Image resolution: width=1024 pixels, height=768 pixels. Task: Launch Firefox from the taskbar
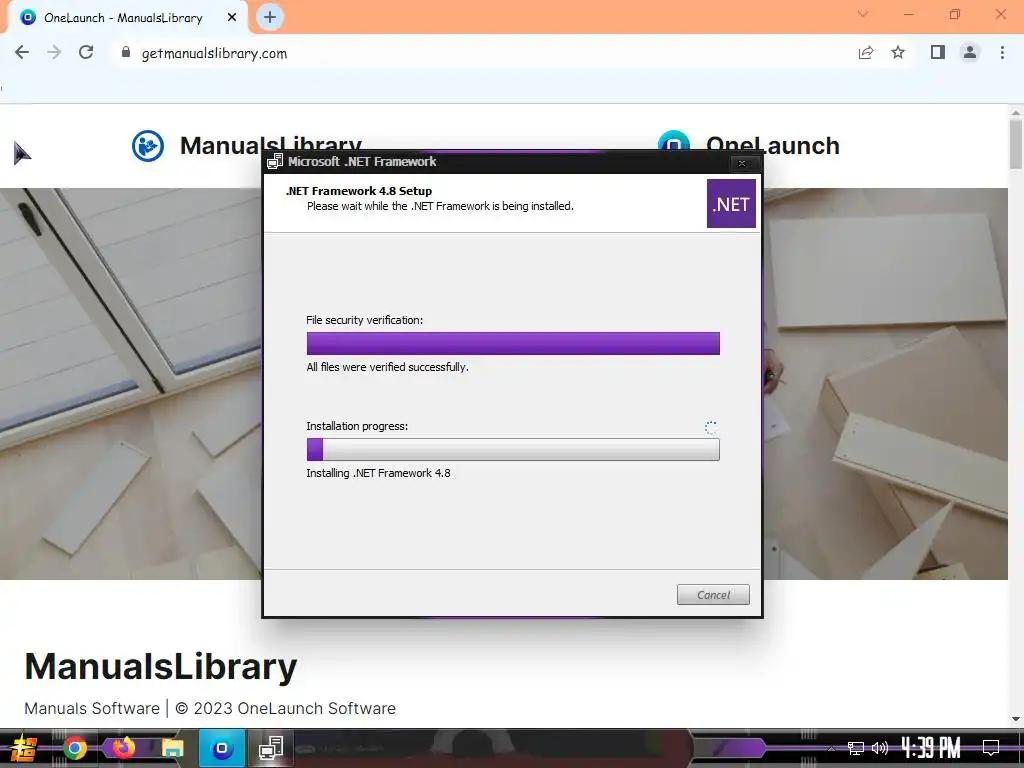(123, 748)
